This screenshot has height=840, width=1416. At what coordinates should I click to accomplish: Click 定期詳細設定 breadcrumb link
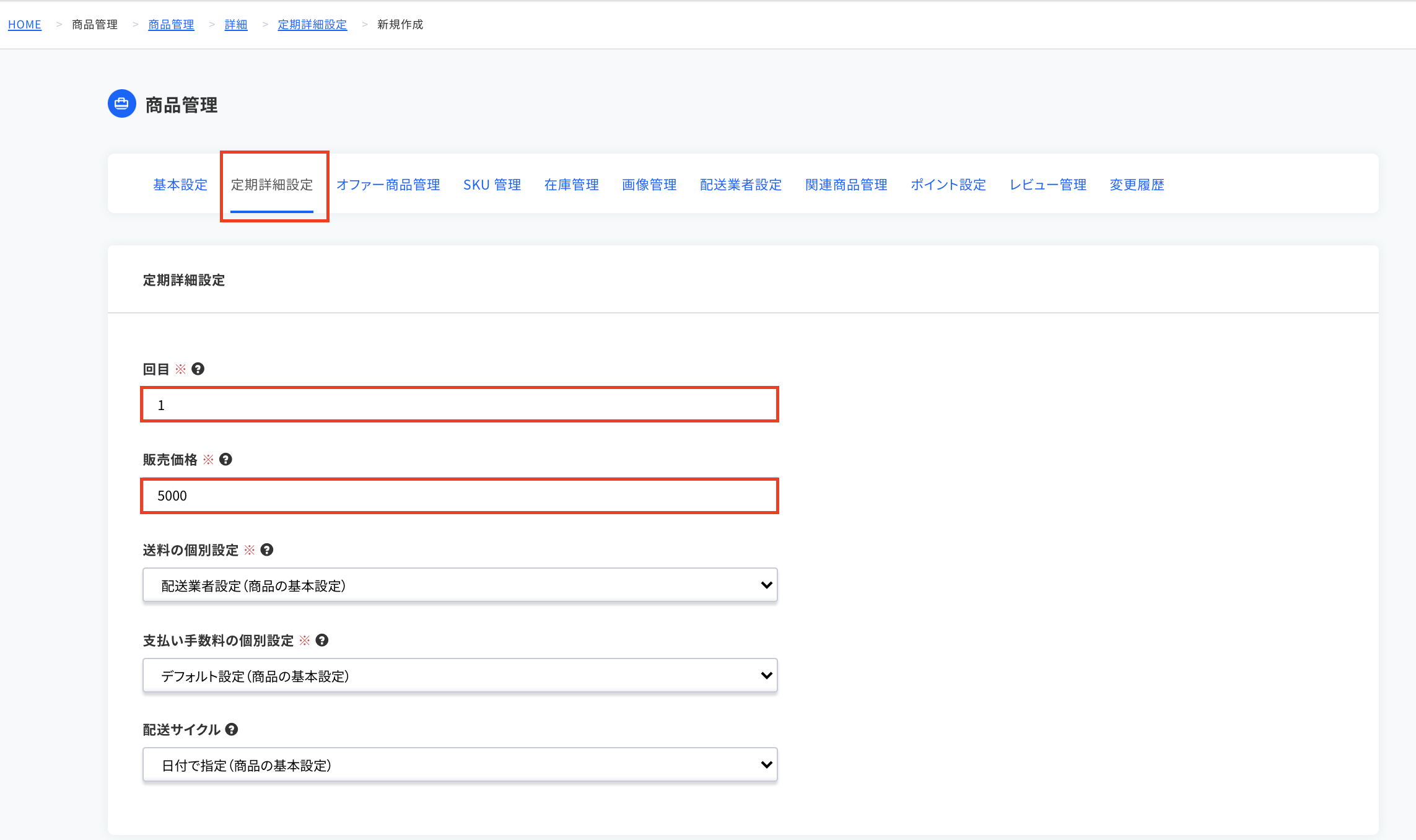click(312, 25)
